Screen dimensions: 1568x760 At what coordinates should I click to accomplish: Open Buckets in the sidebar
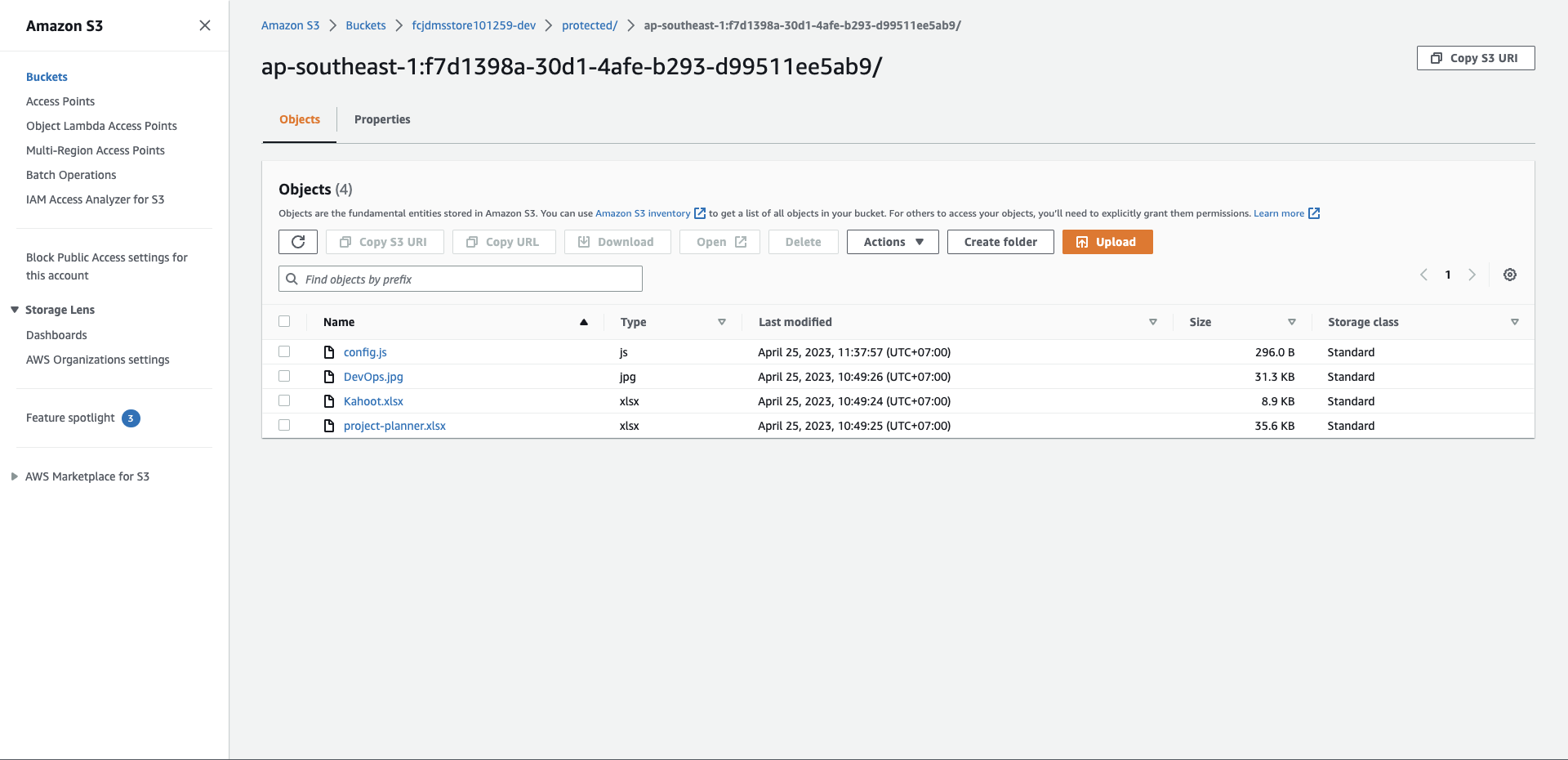47,77
